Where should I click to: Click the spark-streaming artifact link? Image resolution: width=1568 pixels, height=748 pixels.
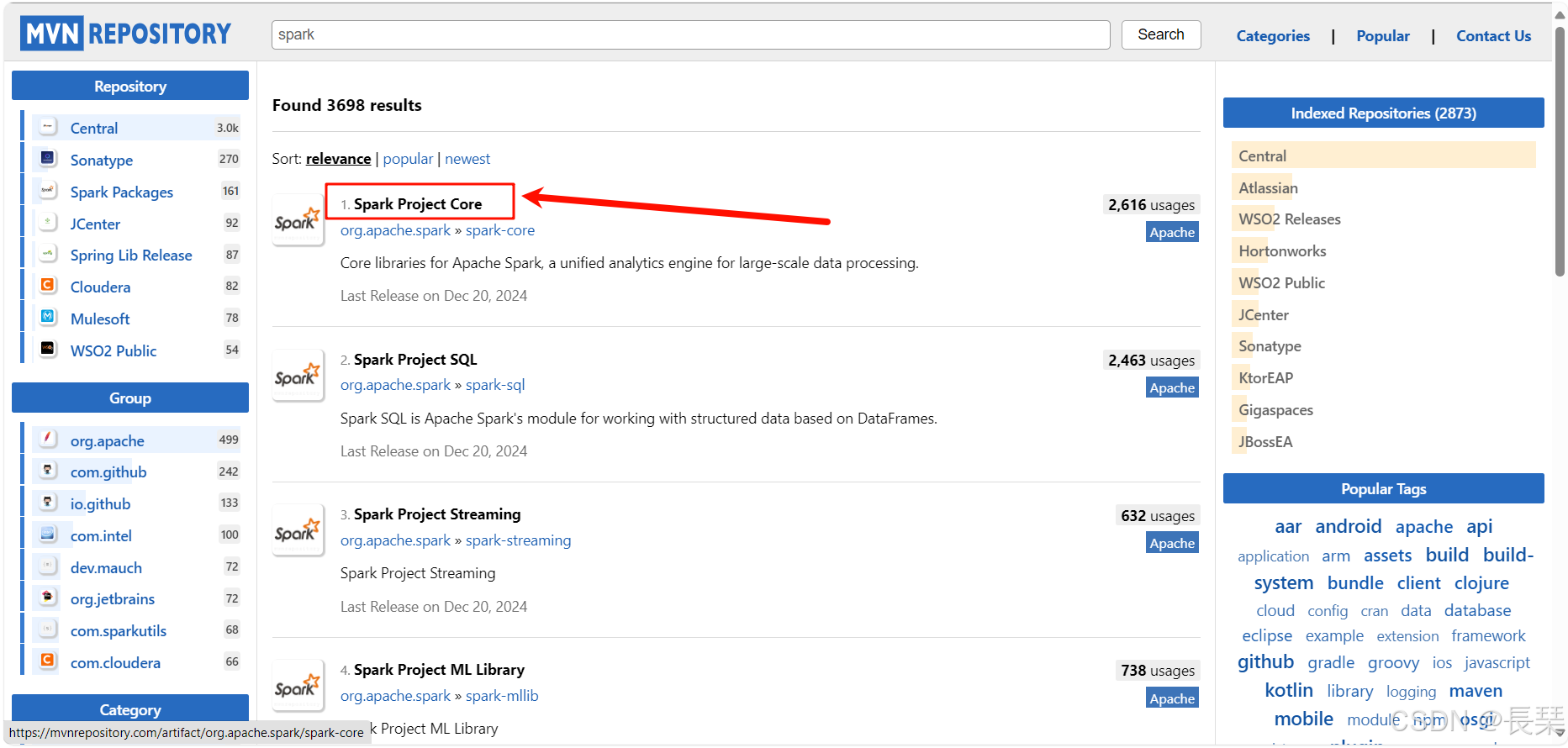click(519, 540)
